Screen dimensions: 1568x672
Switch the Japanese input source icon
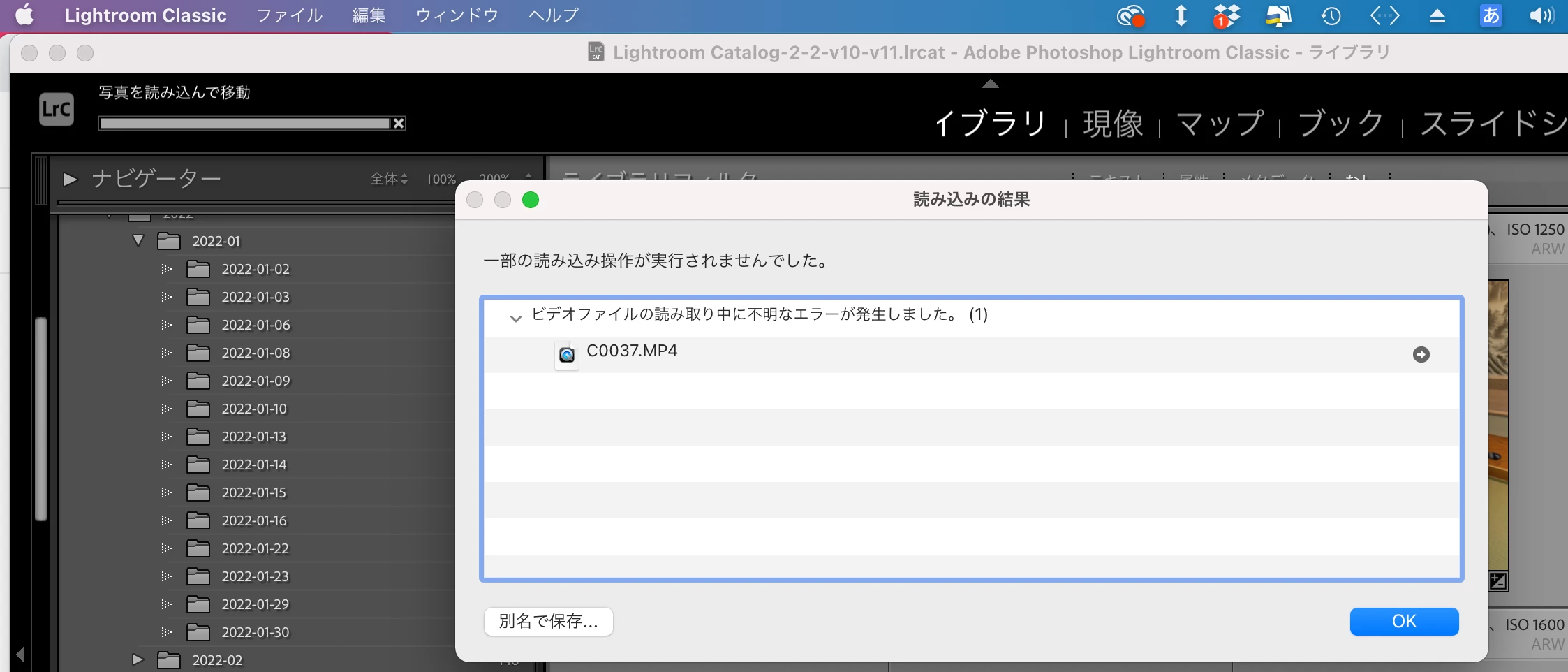(x=1491, y=15)
